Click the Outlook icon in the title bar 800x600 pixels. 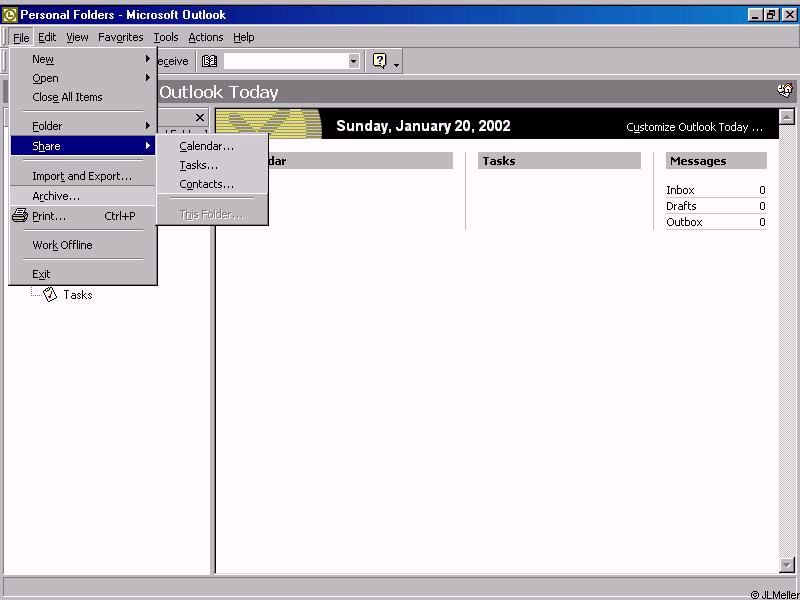click(x=10, y=15)
